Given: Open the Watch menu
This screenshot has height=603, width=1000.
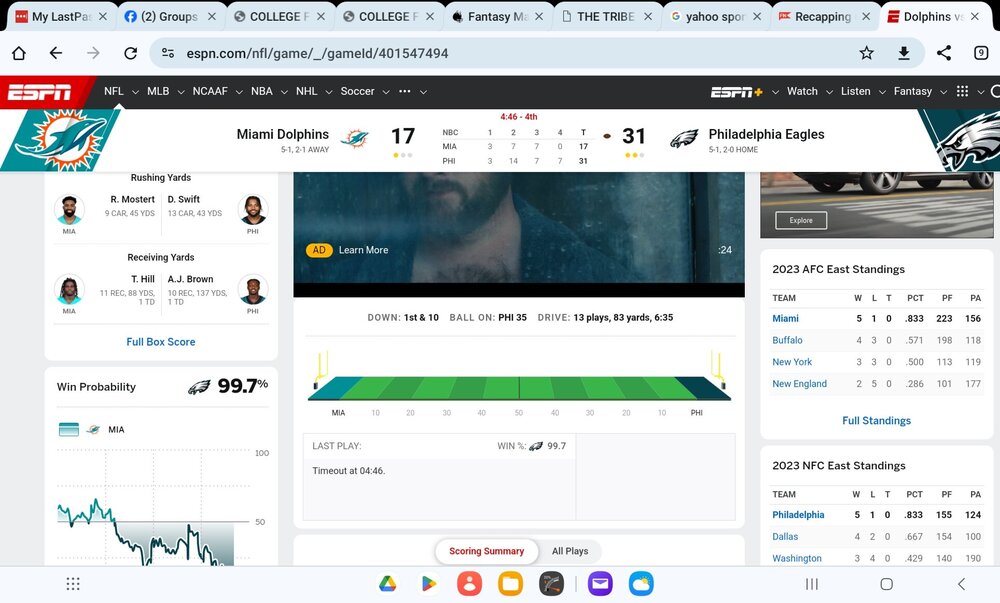Looking at the screenshot, I should tap(802, 91).
